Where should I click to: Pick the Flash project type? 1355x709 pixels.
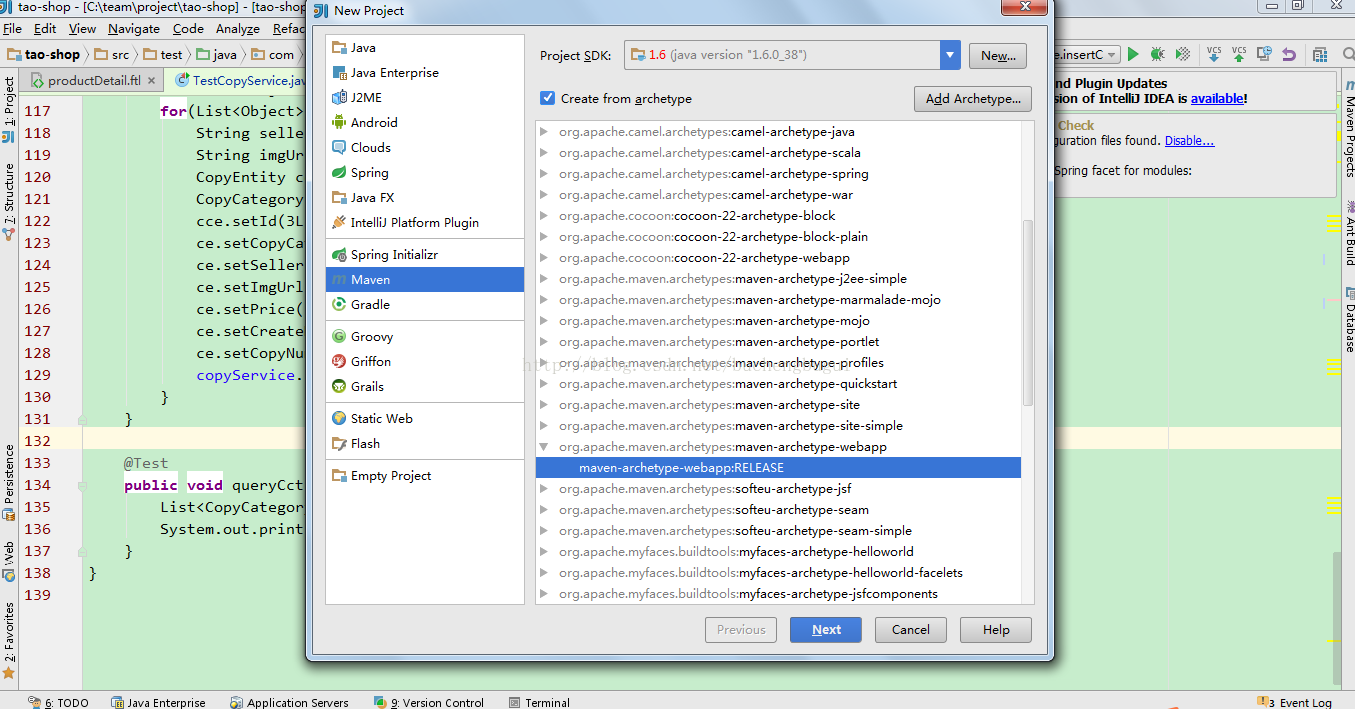[425, 443]
